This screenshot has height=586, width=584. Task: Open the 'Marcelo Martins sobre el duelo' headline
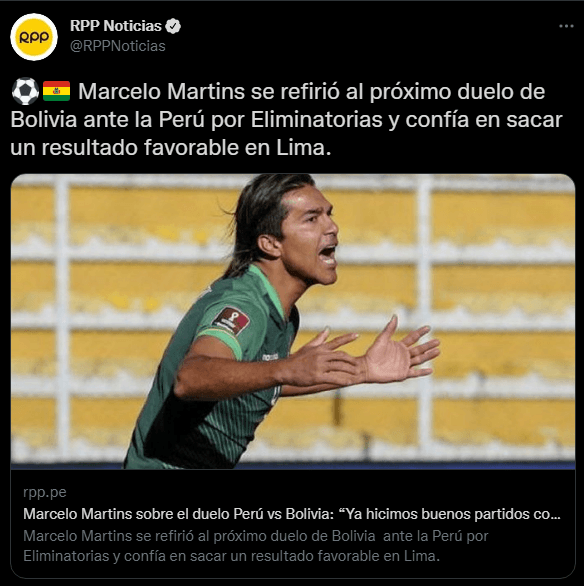click(x=292, y=514)
